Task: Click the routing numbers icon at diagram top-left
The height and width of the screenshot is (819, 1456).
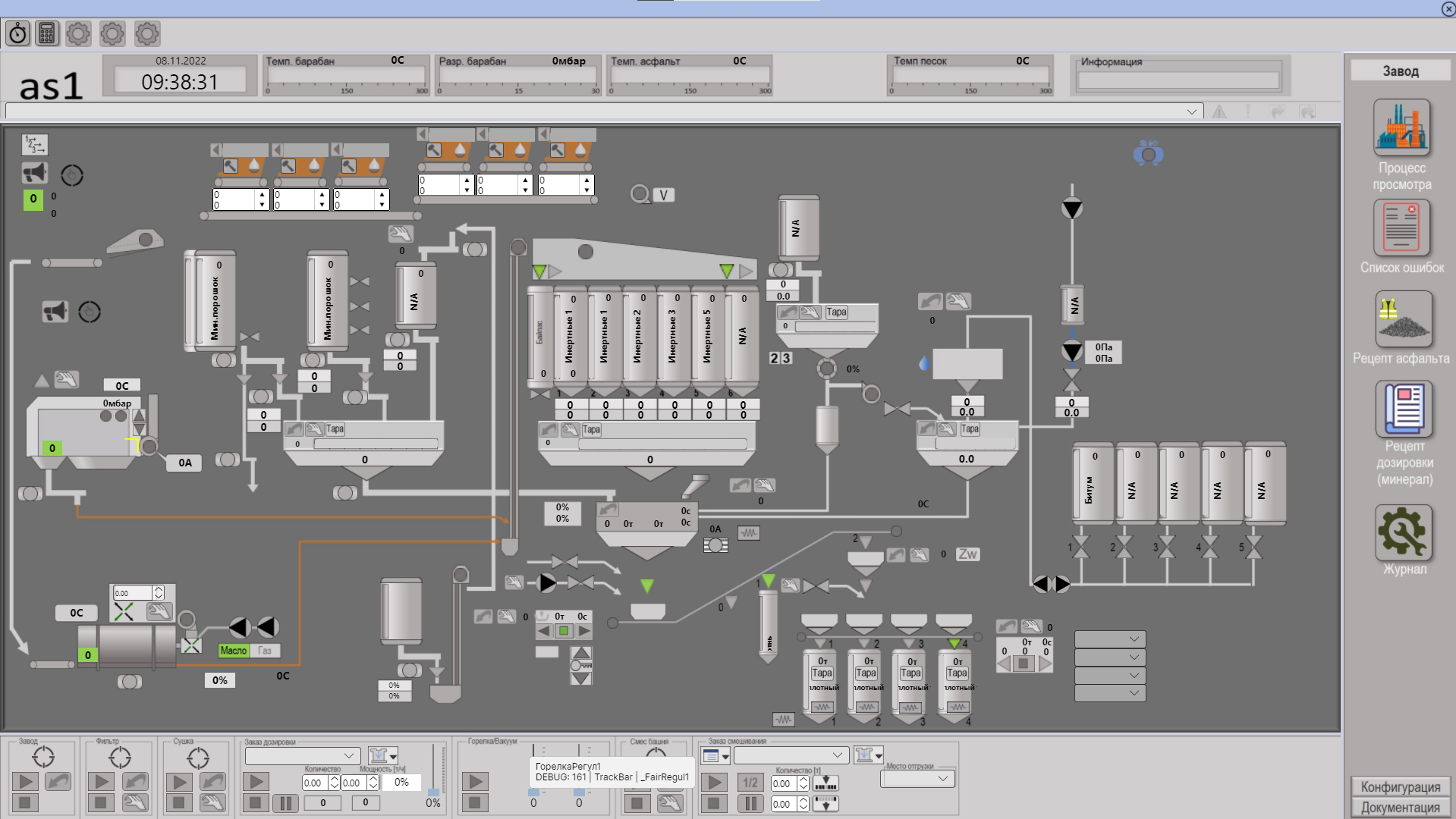Action: (34, 144)
